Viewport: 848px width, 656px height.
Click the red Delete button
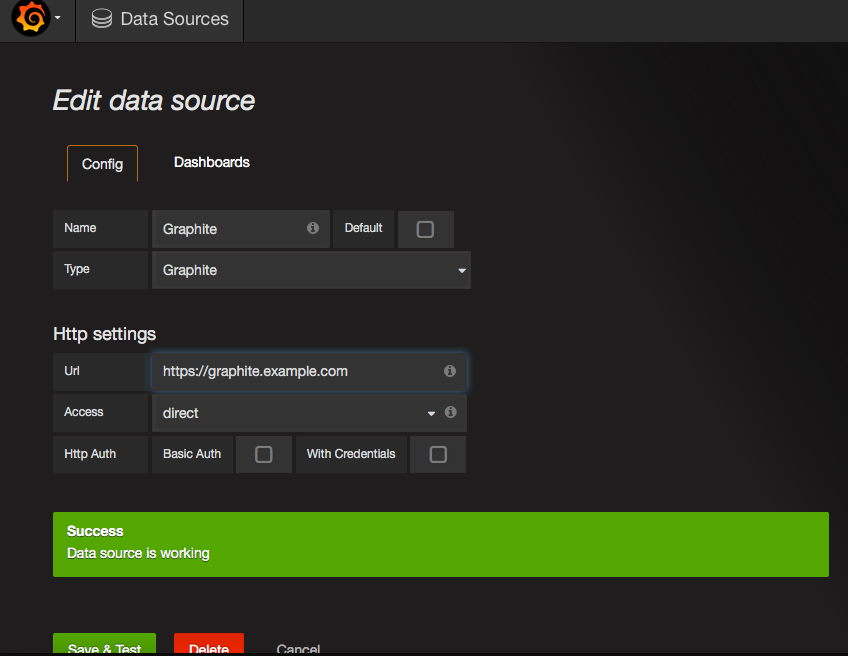pyautogui.click(x=209, y=645)
